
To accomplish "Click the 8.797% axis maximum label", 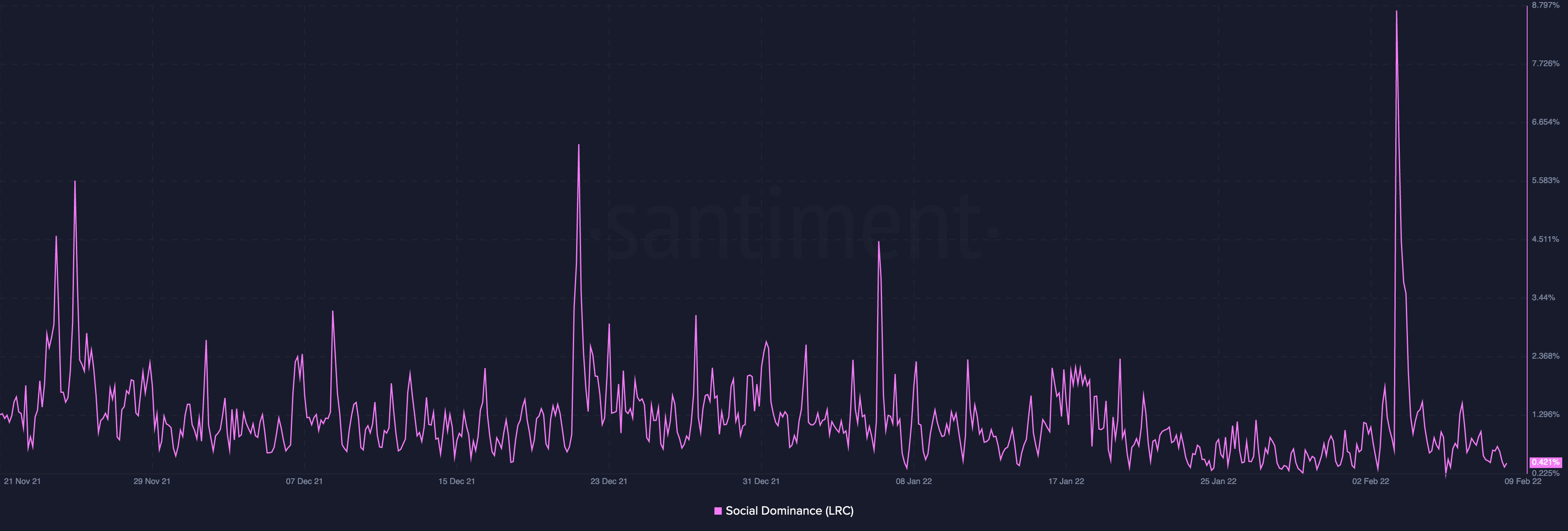I will coord(1546,5).
